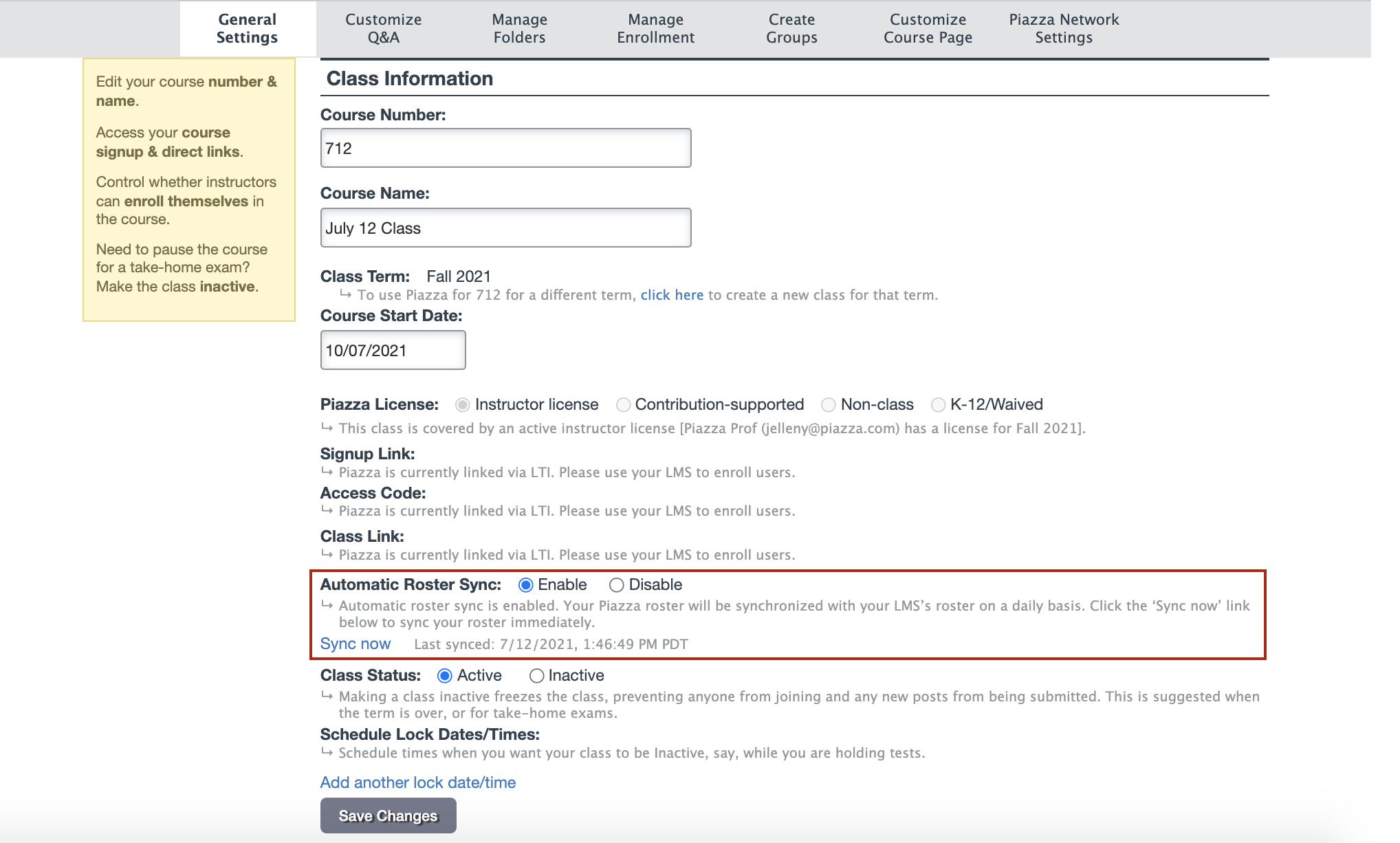Set Class Status to Inactive
This screenshot has height=843, width=1400.
coord(536,676)
